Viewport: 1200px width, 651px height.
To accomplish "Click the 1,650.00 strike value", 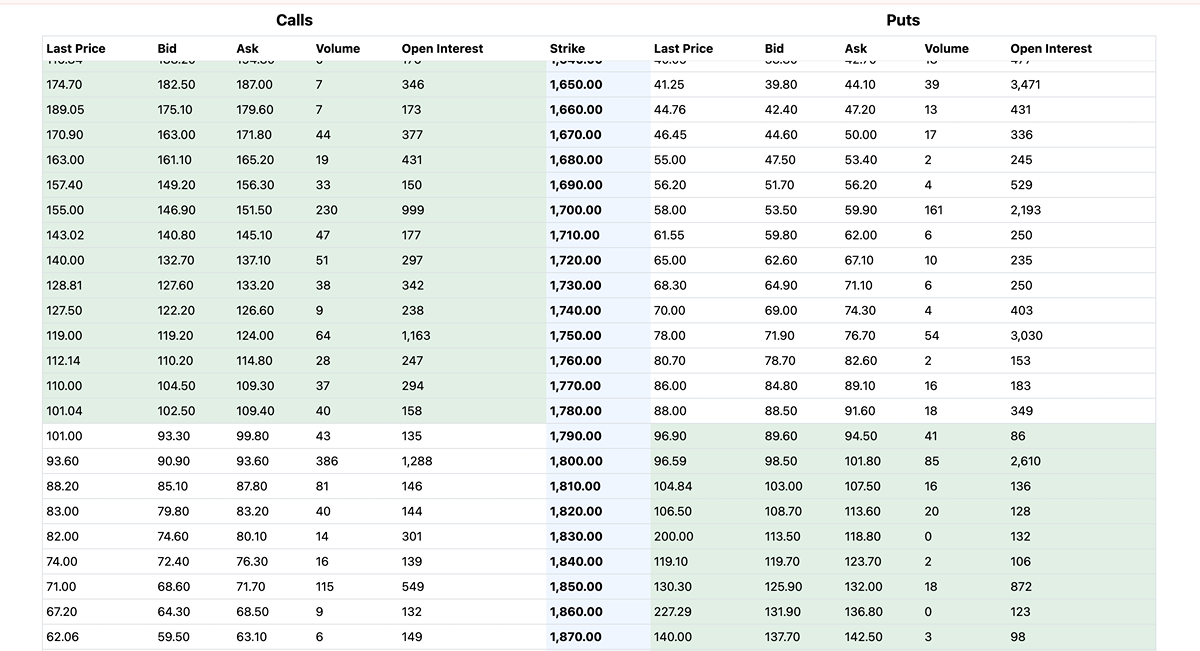I will point(576,85).
